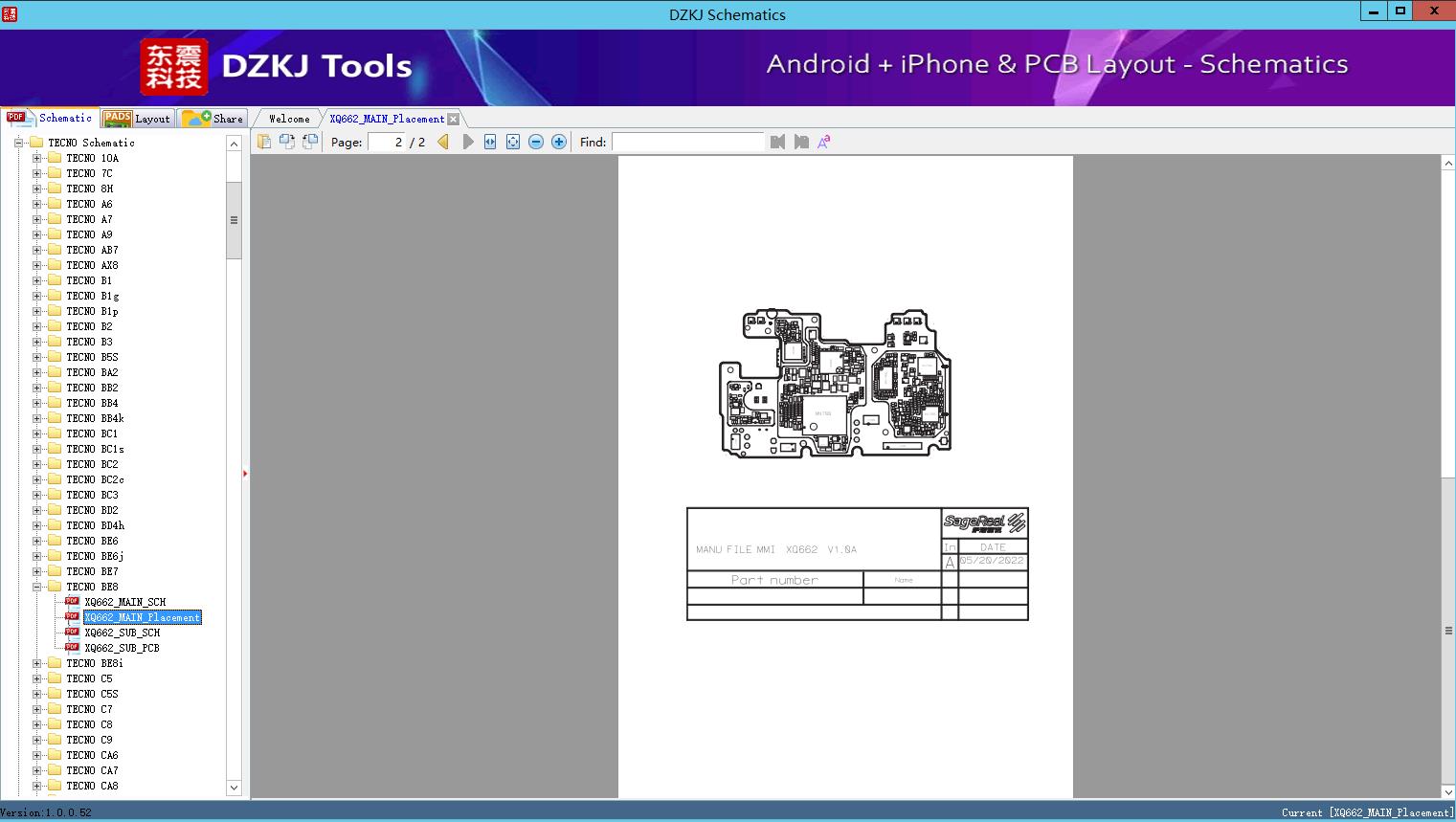Click the next page arrow
1456x822 pixels.
[x=467, y=142]
